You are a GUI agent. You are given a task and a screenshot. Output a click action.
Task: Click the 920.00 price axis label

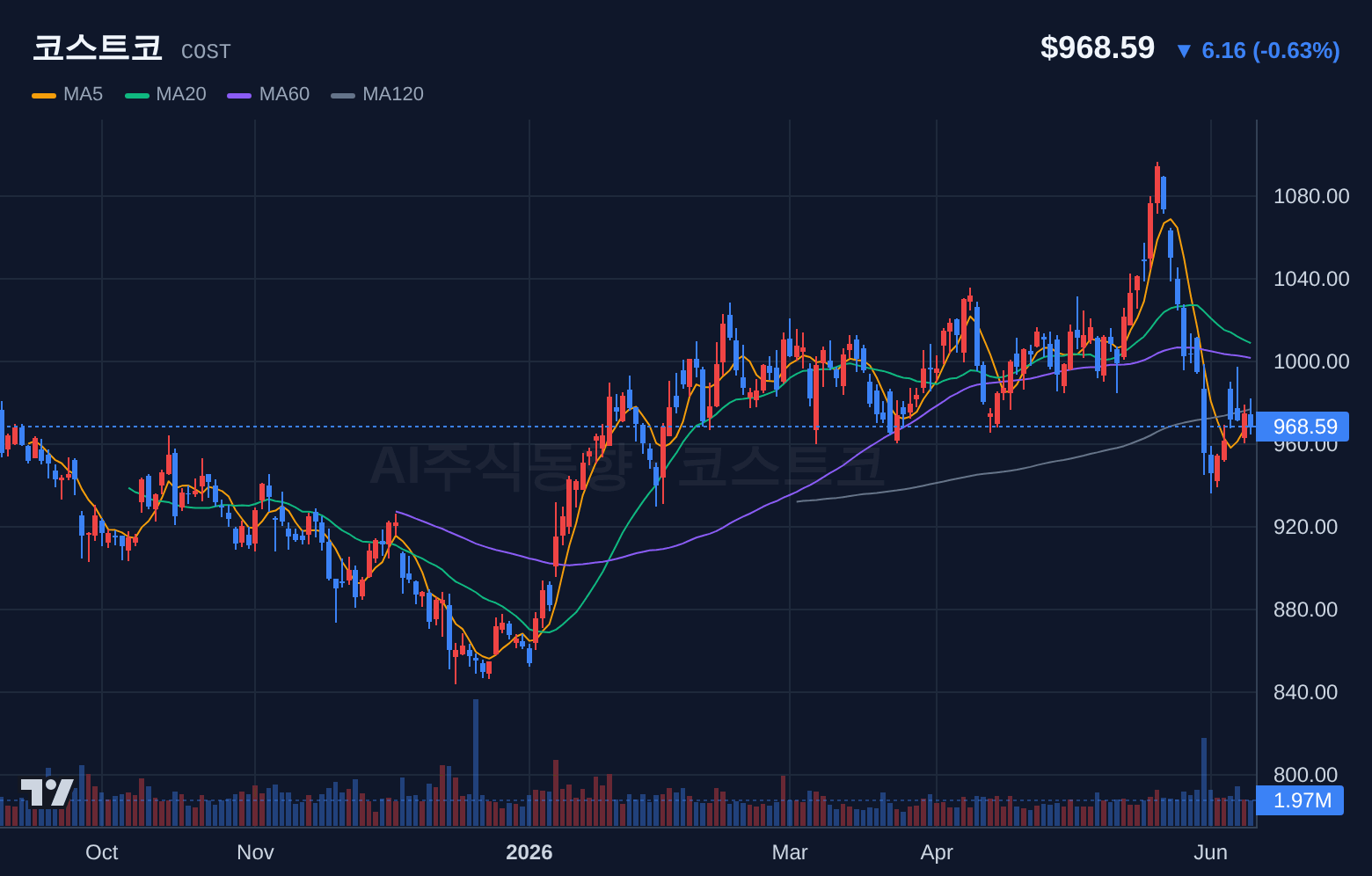point(1305,527)
